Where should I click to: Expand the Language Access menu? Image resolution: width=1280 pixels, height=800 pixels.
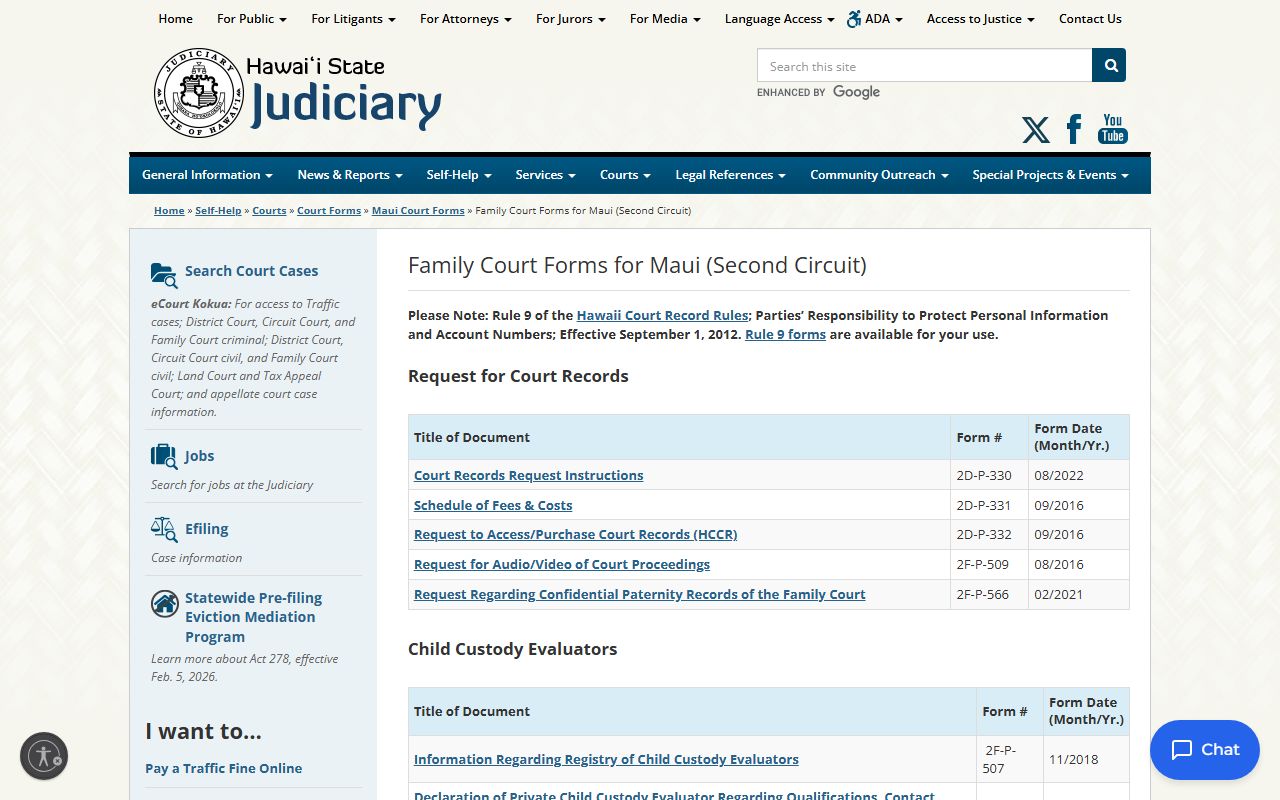[780, 18]
